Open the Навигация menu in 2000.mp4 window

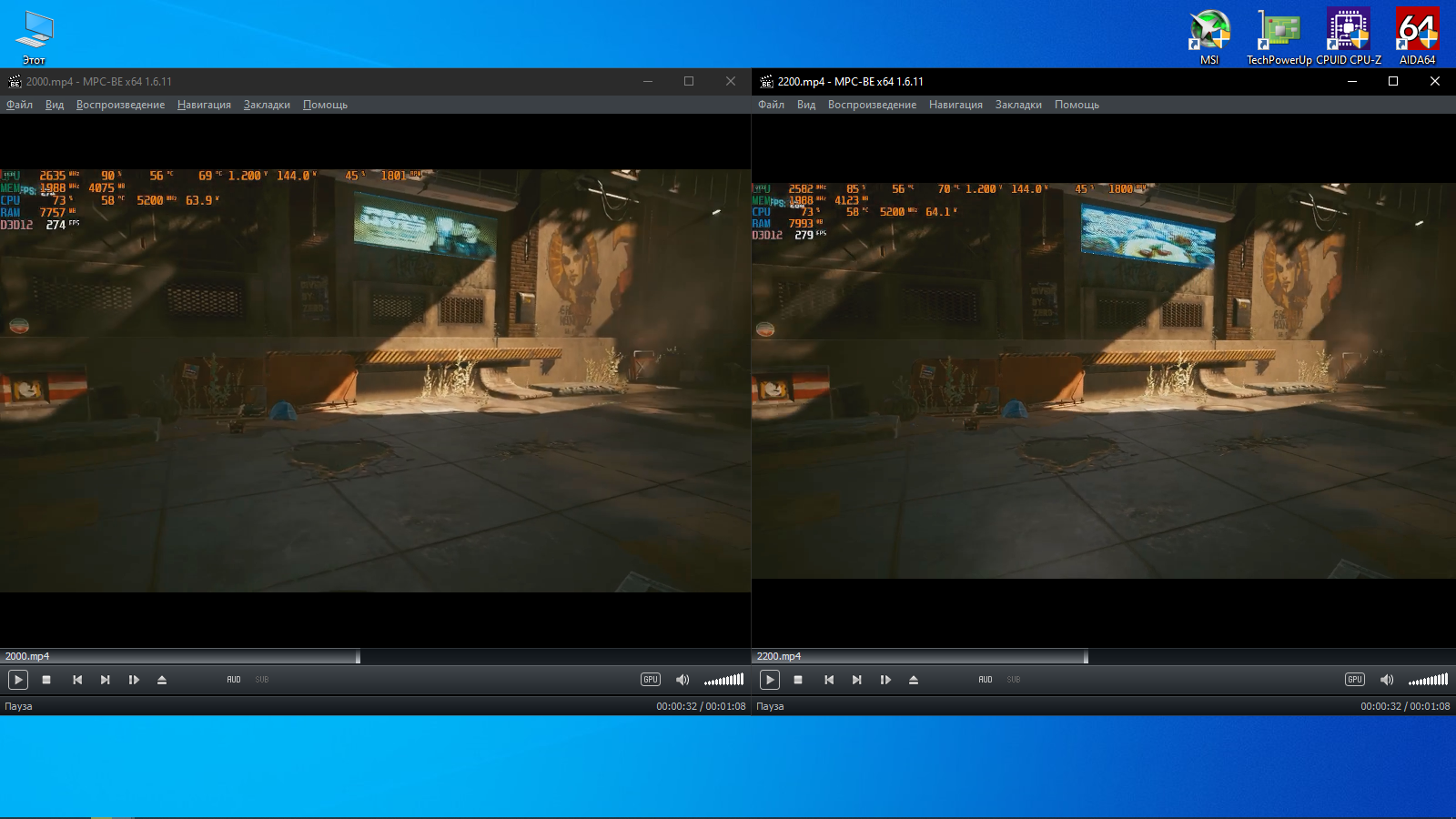204,105
